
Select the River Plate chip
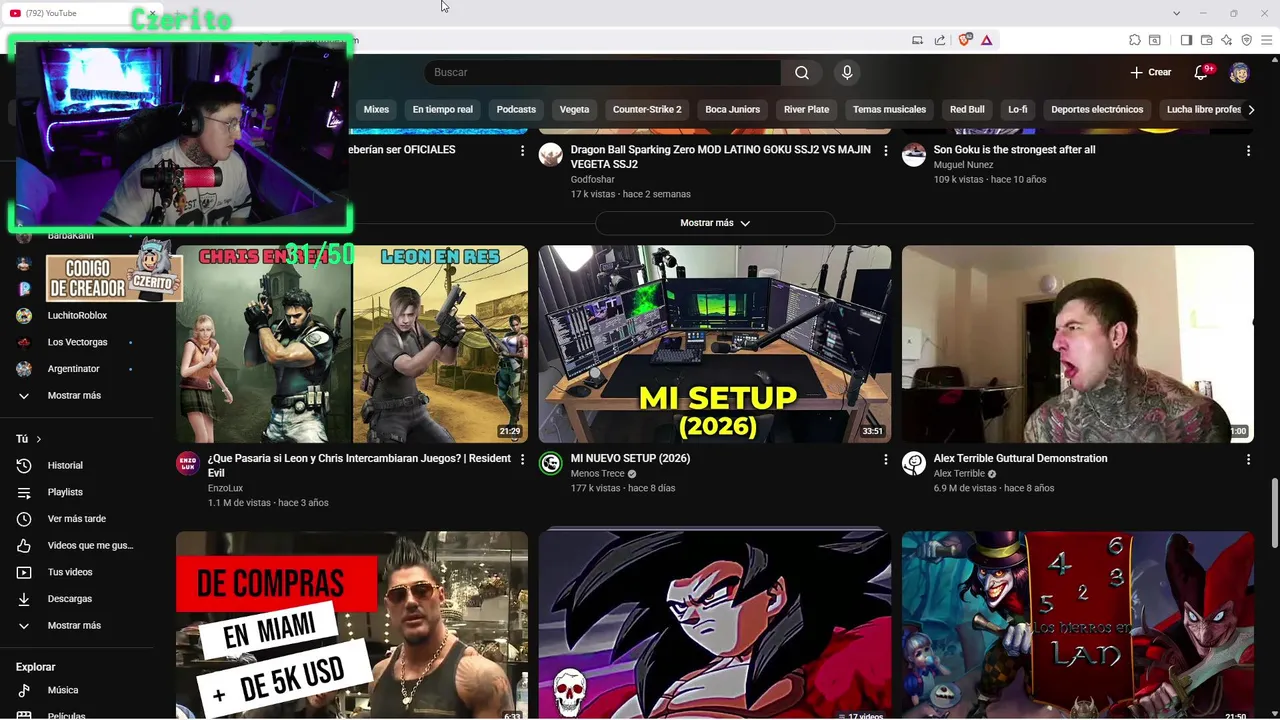click(x=806, y=109)
